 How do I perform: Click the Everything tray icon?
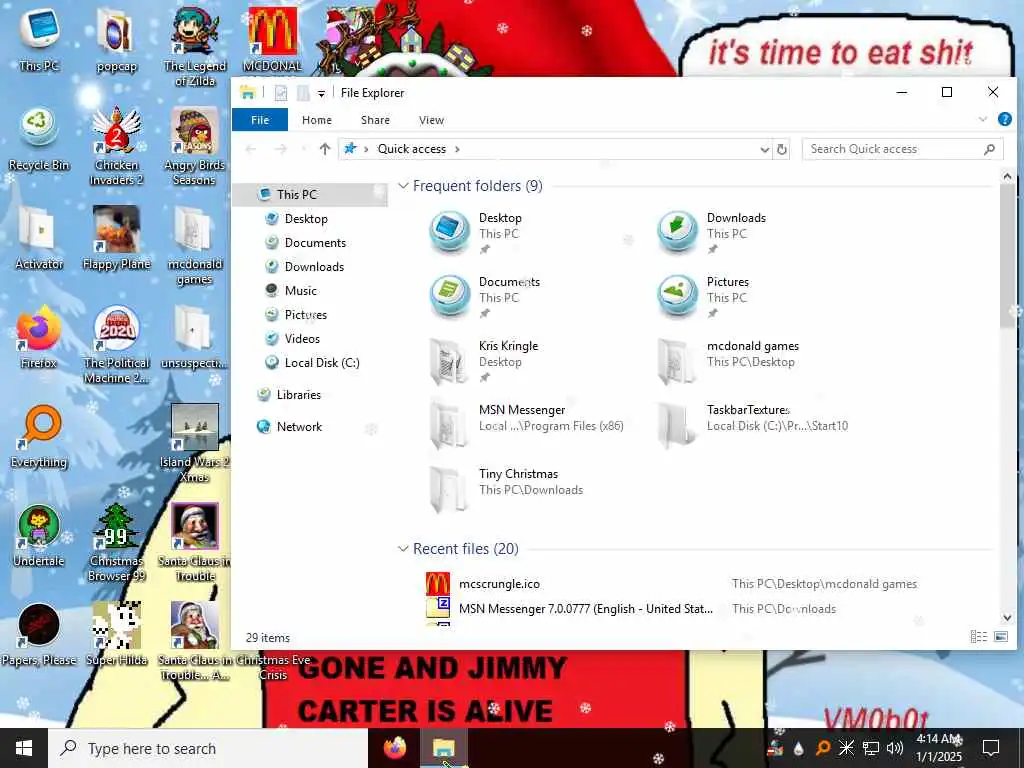(x=823, y=748)
